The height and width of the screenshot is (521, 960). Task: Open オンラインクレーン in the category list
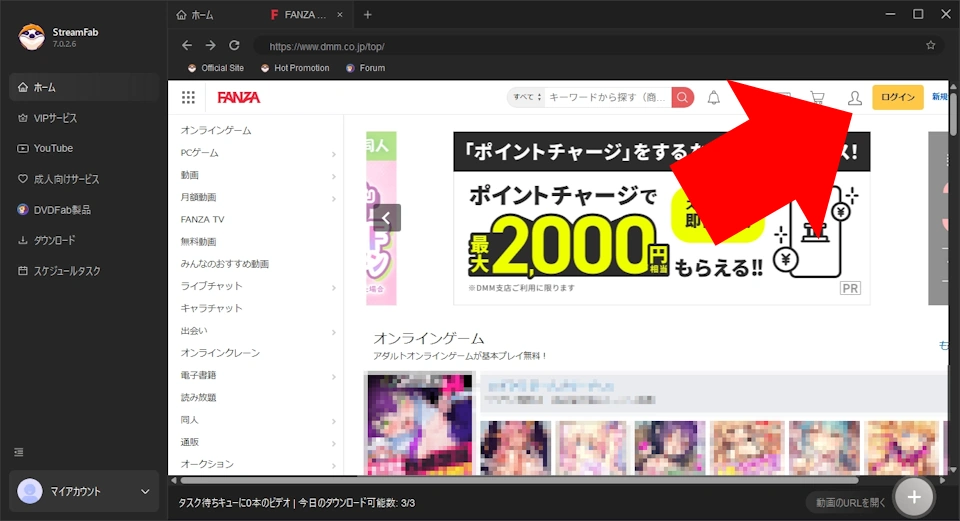(x=220, y=353)
